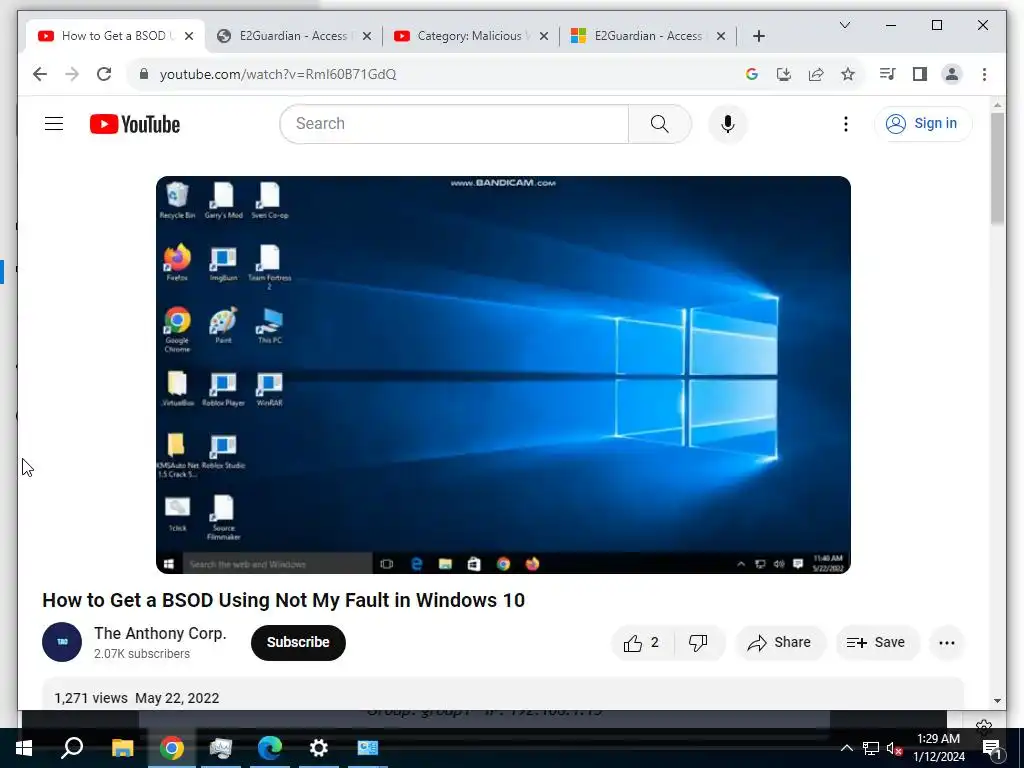
Task: Click the install app icon in address bar
Action: coord(784,74)
